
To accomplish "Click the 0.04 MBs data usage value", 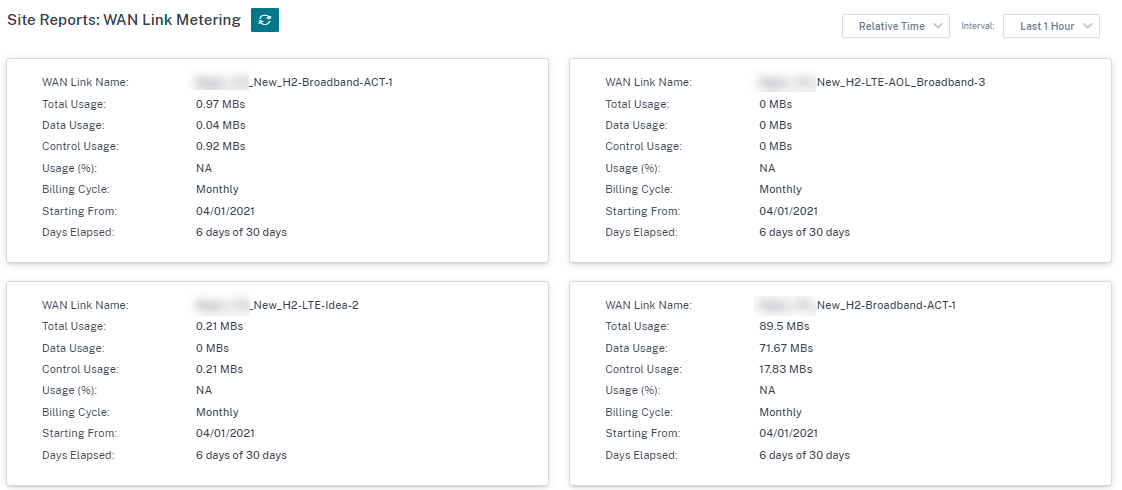I will (220, 125).
